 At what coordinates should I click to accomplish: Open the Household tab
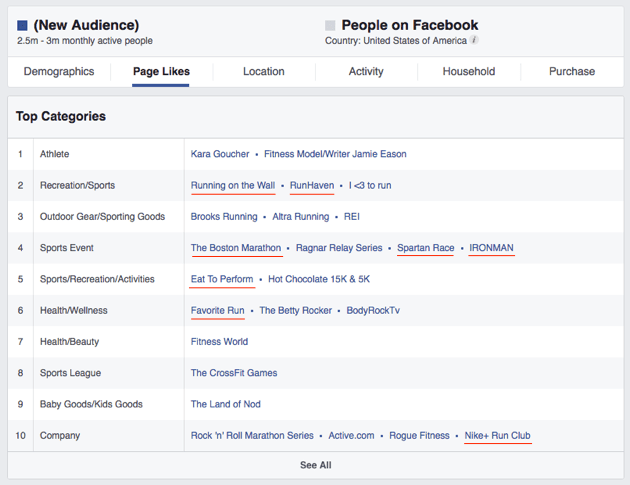pos(469,72)
